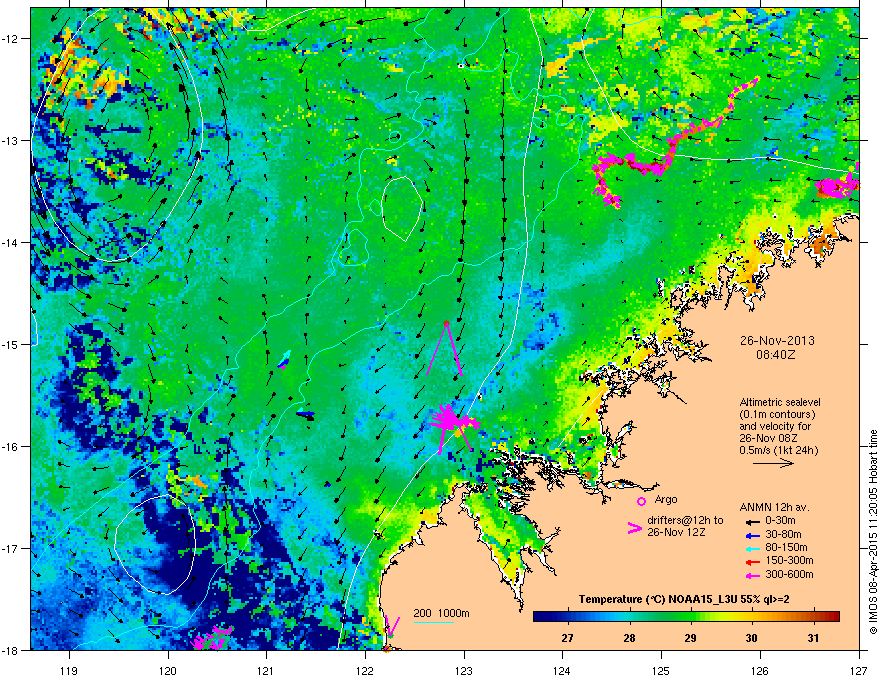Click the magenta Argo circle legend marker

pos(641,501)
